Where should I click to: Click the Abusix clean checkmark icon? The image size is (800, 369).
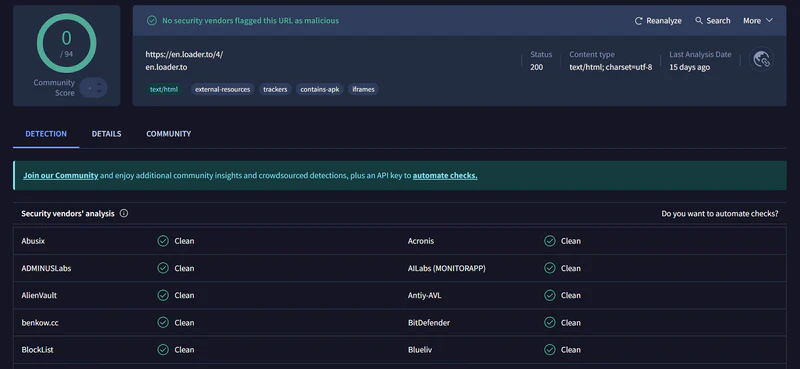[163, 241]
